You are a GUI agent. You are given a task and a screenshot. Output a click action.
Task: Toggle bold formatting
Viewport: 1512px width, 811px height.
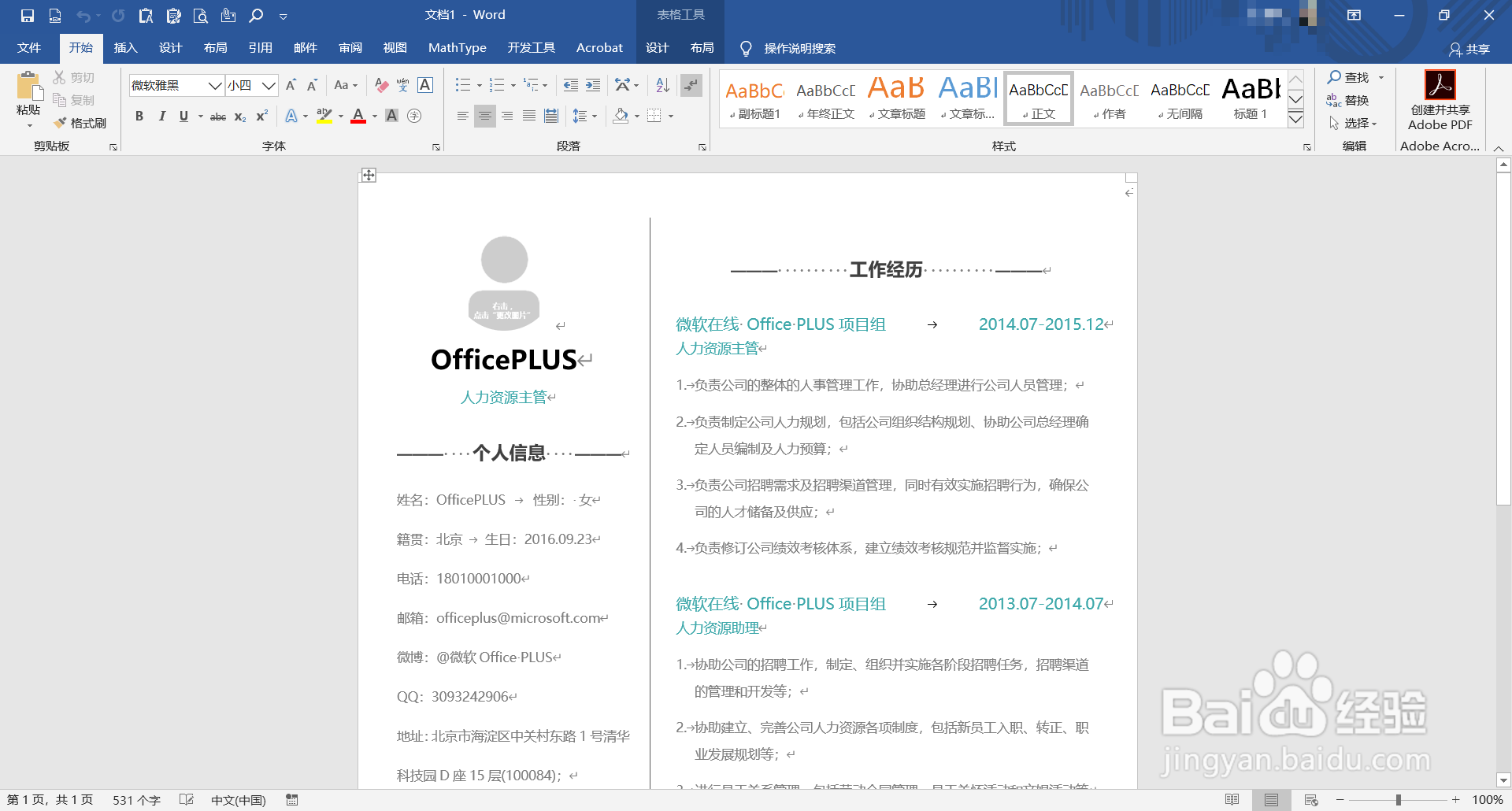[x=139, y=116]
